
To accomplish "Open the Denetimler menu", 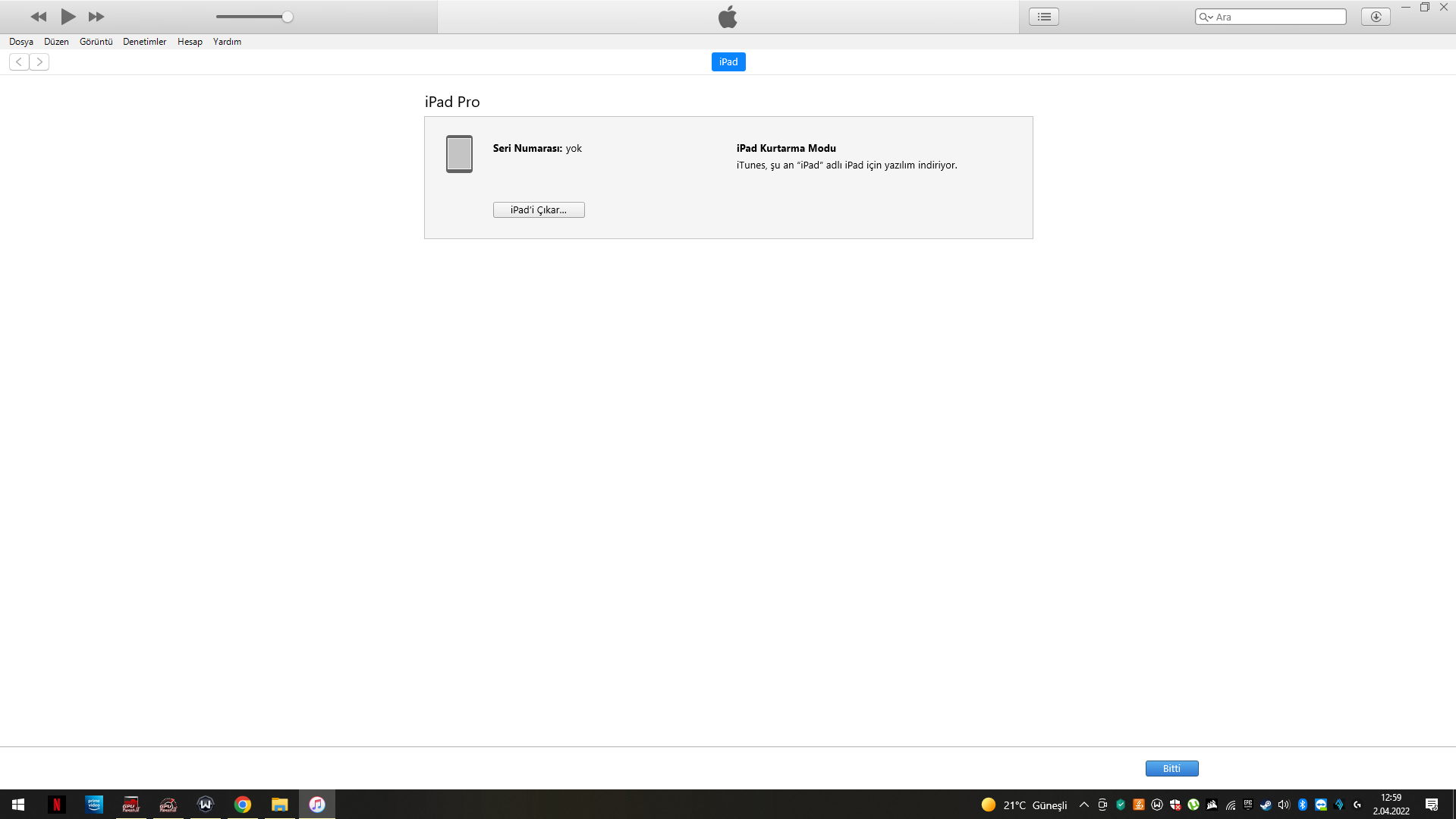I will [x=144, y=42].
